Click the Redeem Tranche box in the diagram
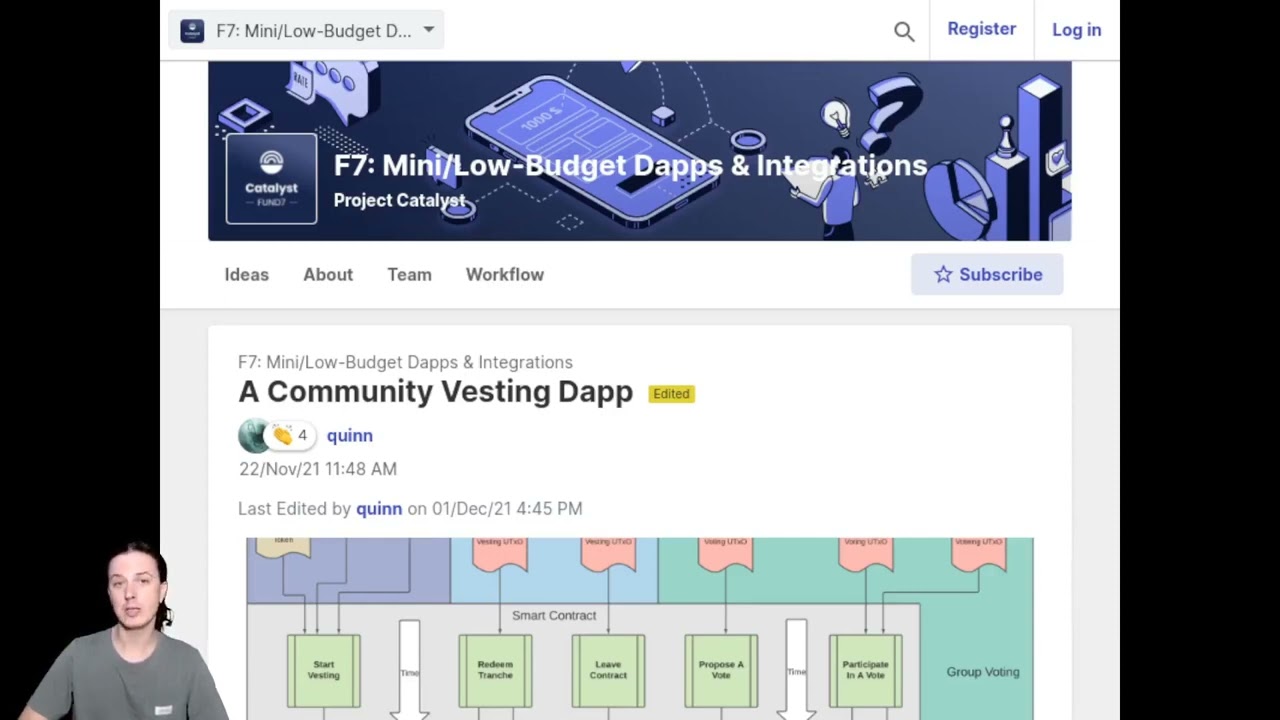Viewport: 1280px width, 720px height. [495, 670]
